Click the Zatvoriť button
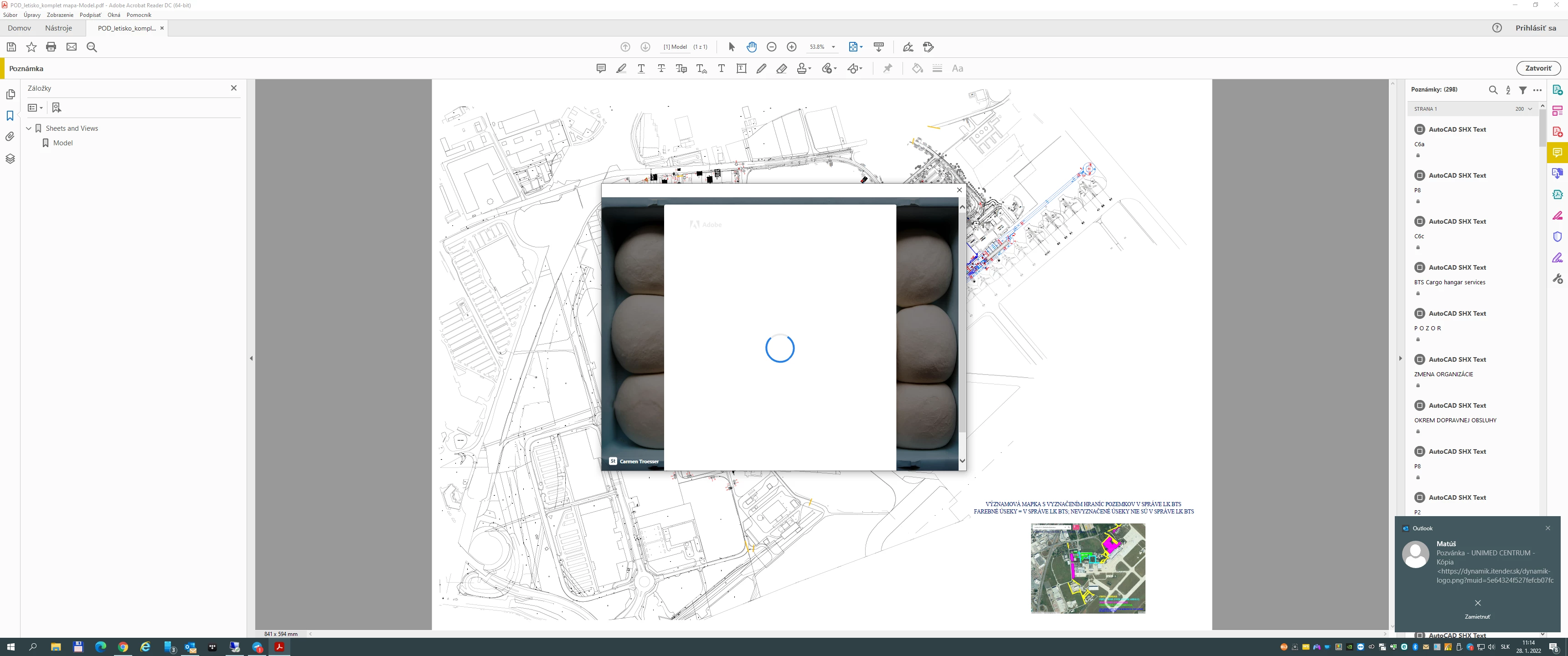Screen dimensions: 1568x656 (x=1538, y=68)
